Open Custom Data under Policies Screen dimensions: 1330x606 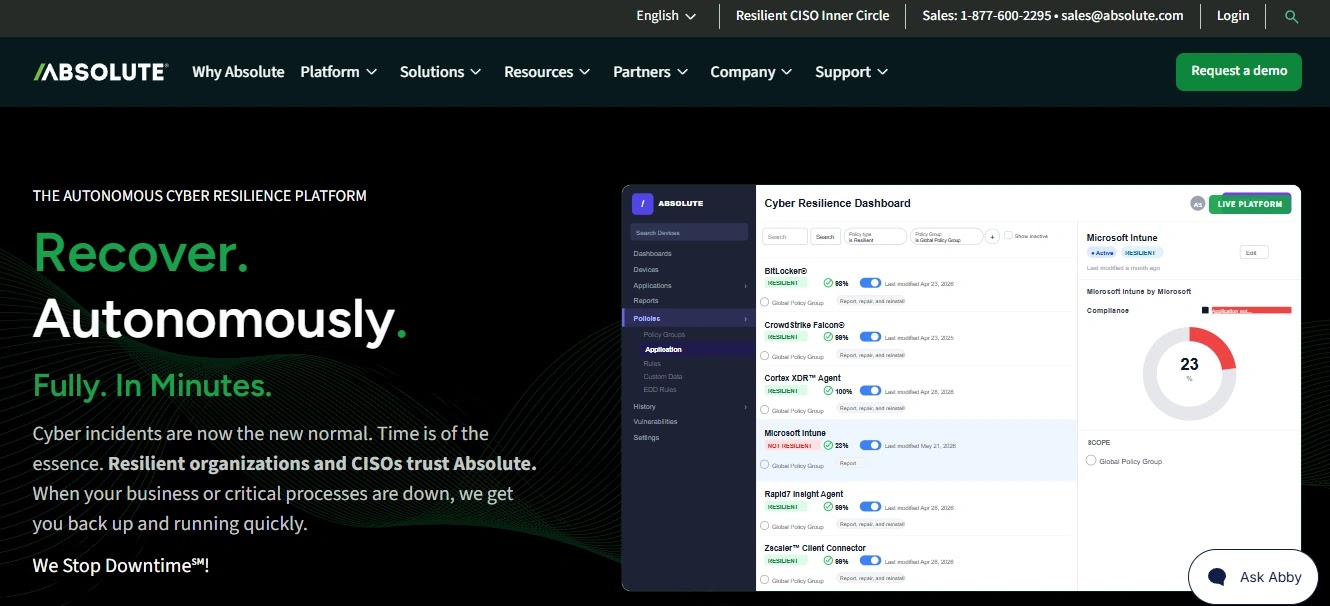(663, 377)
